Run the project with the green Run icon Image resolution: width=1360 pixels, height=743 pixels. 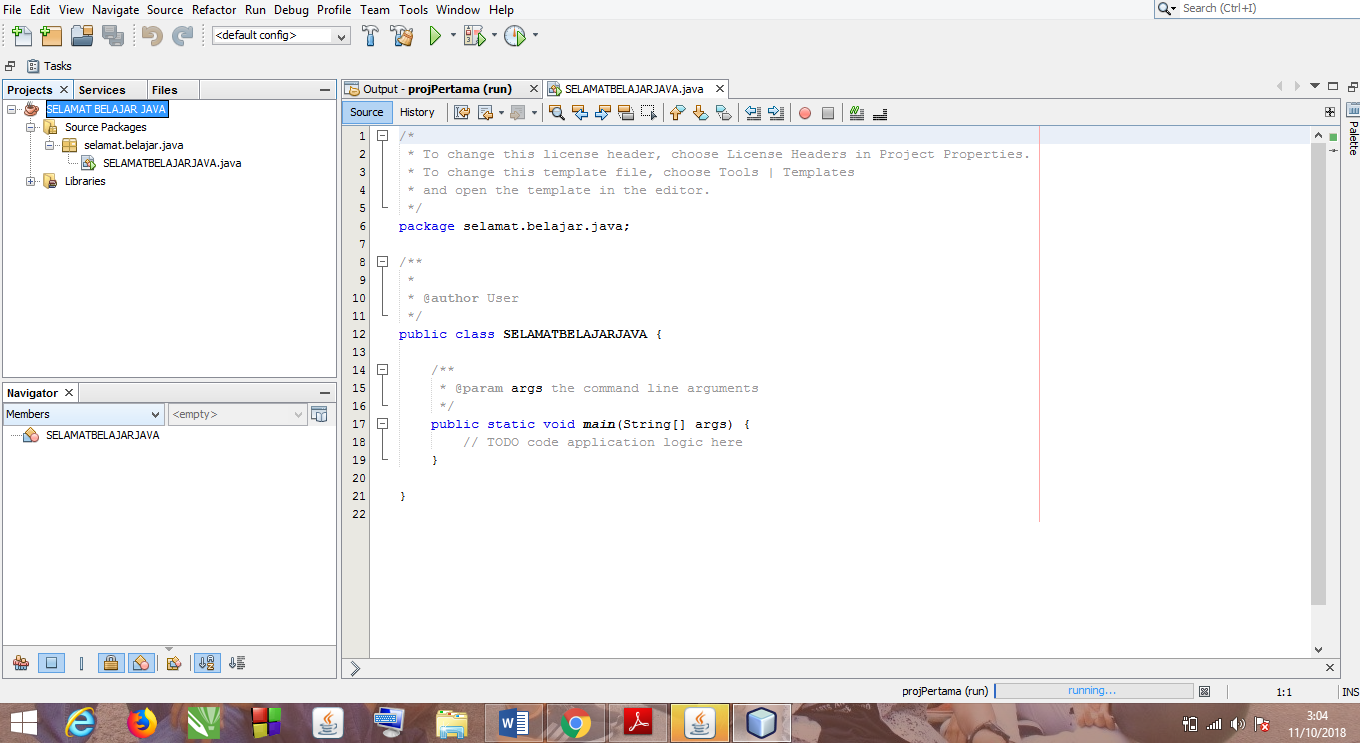(434, 36)
